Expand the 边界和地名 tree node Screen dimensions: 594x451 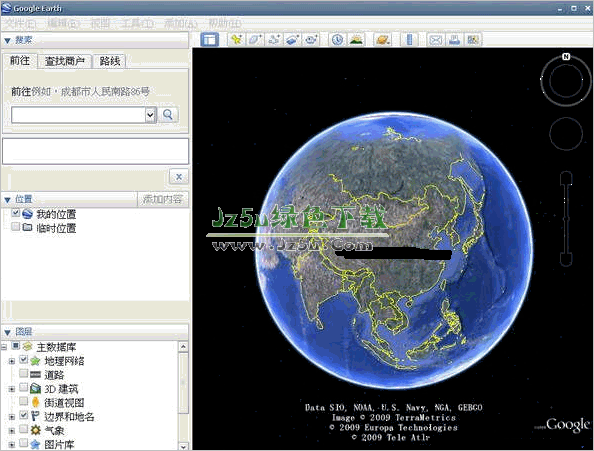(x=12, y=417)
